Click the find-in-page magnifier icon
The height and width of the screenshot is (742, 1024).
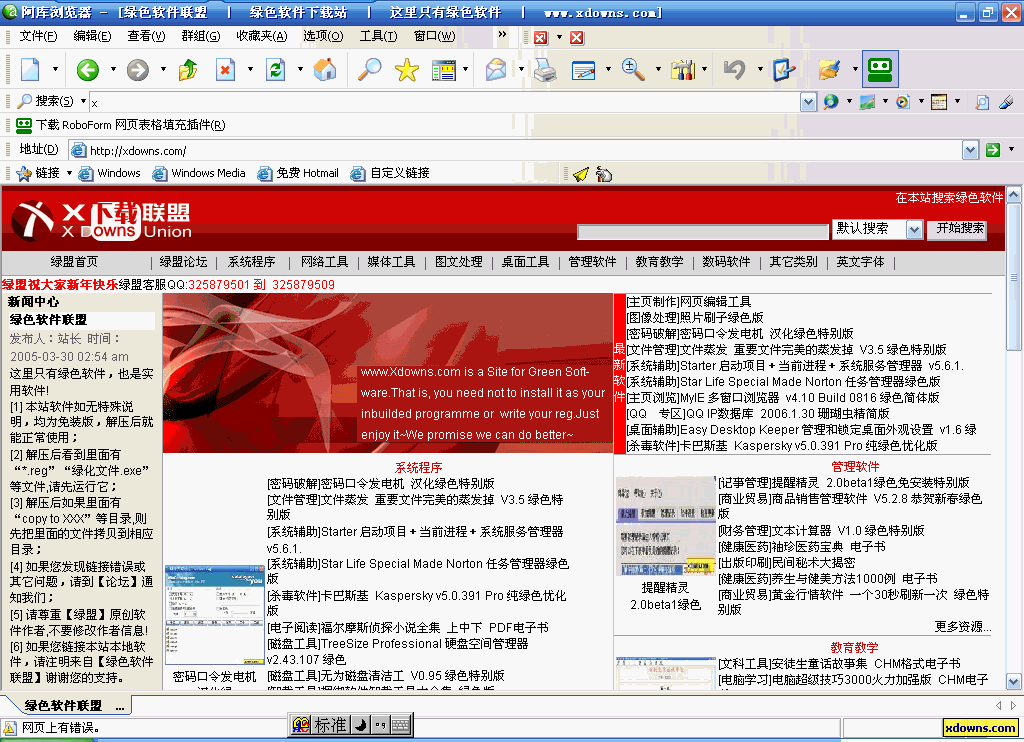click(982, 102)
